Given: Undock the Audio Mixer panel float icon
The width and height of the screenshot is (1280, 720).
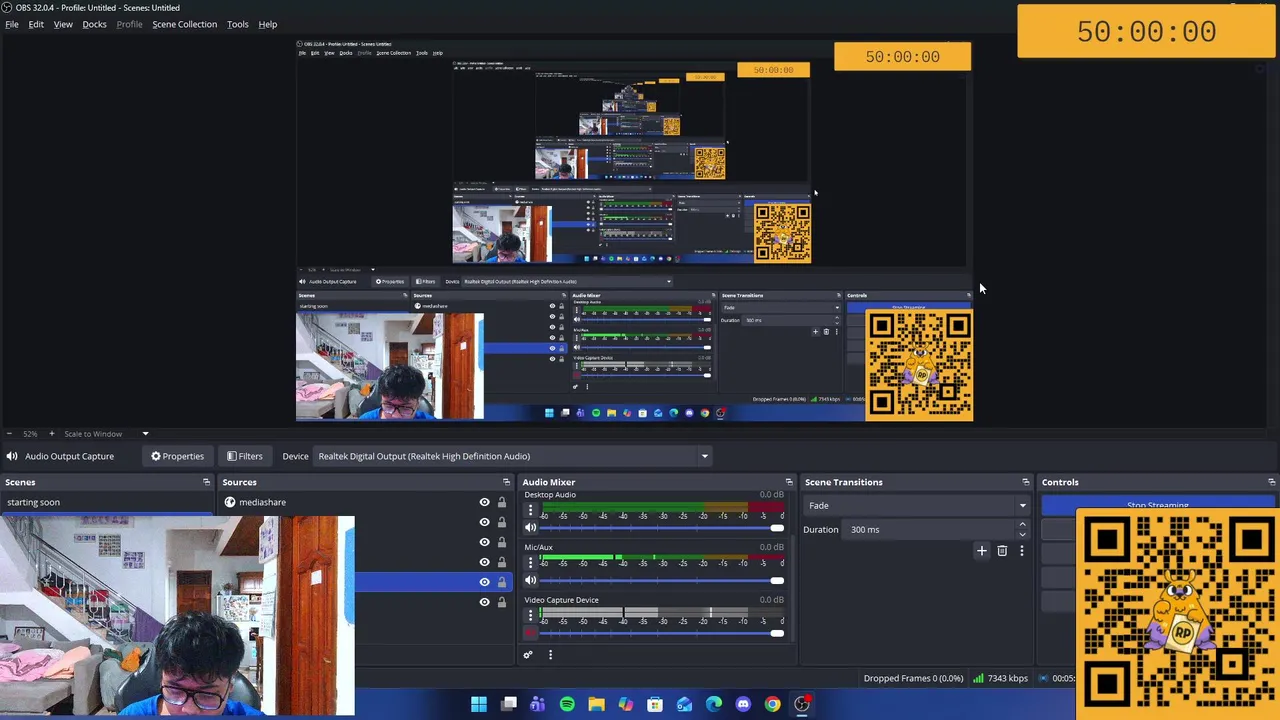Looking at the screenshot, I should coord(789,482).
